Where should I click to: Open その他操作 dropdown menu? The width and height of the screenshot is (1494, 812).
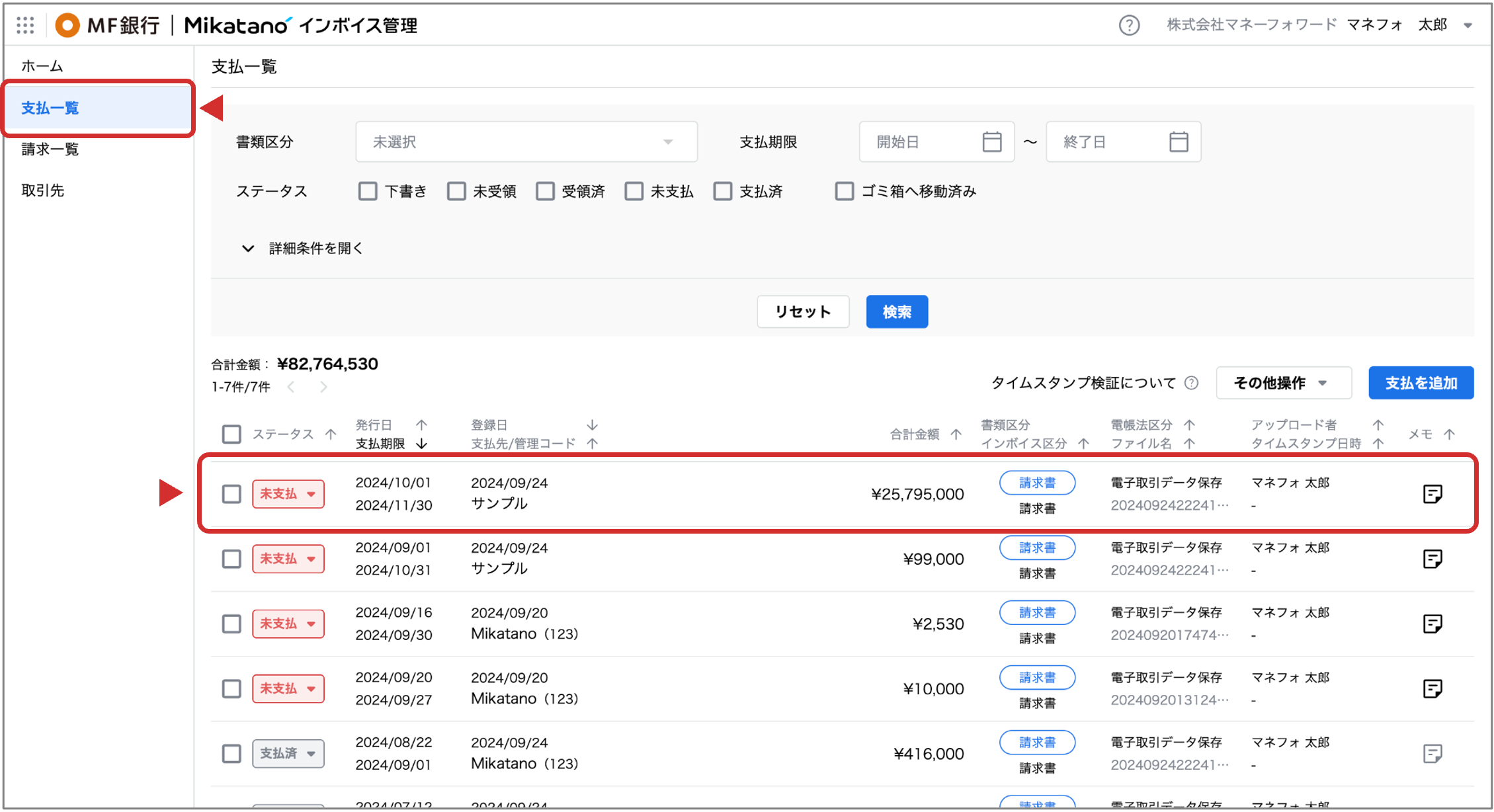pyautogui.click(x=1283, y=383)
